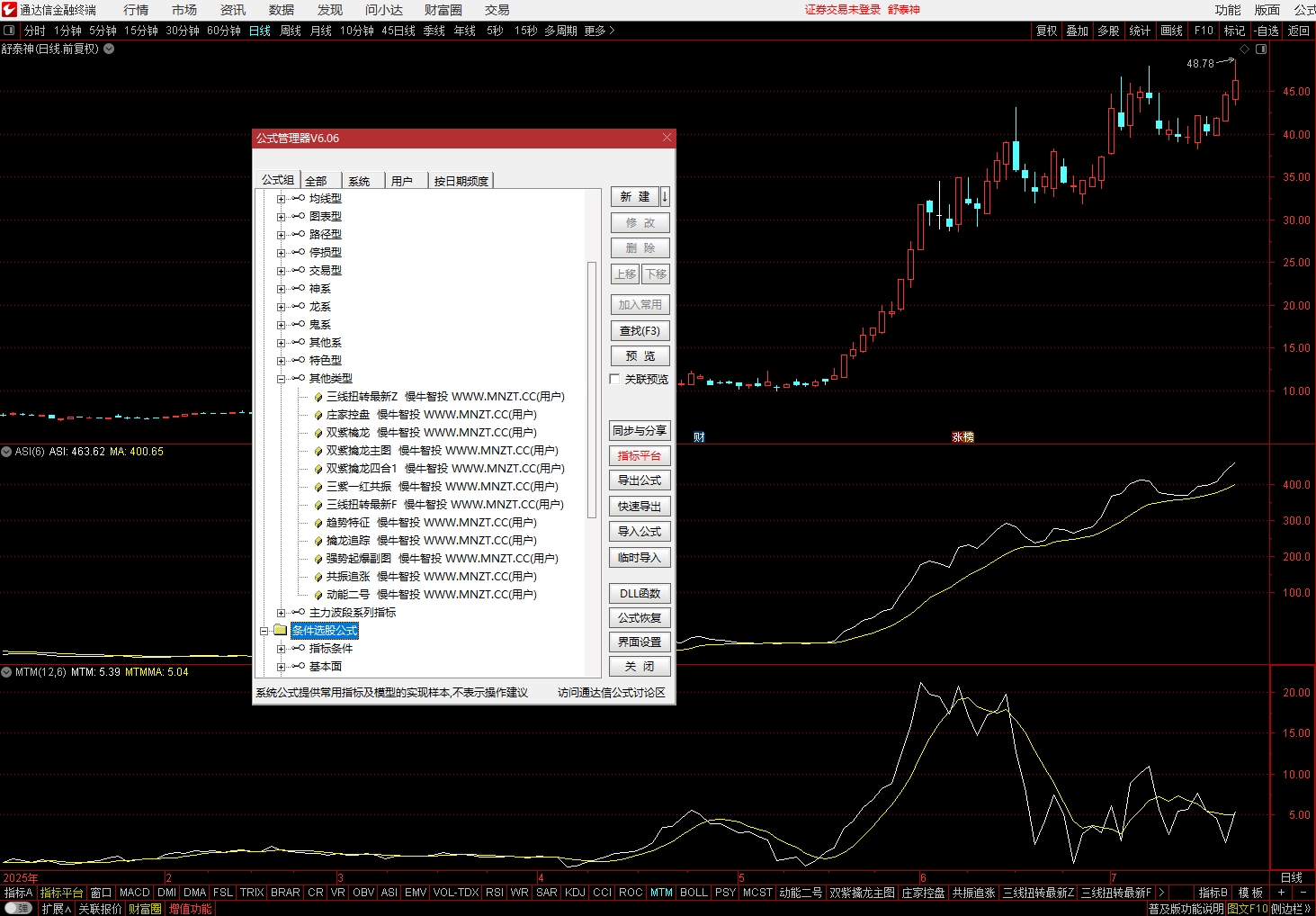1316x916 pixels.
Task: Click the 查找(F3) button
Action: click(640, 331)
